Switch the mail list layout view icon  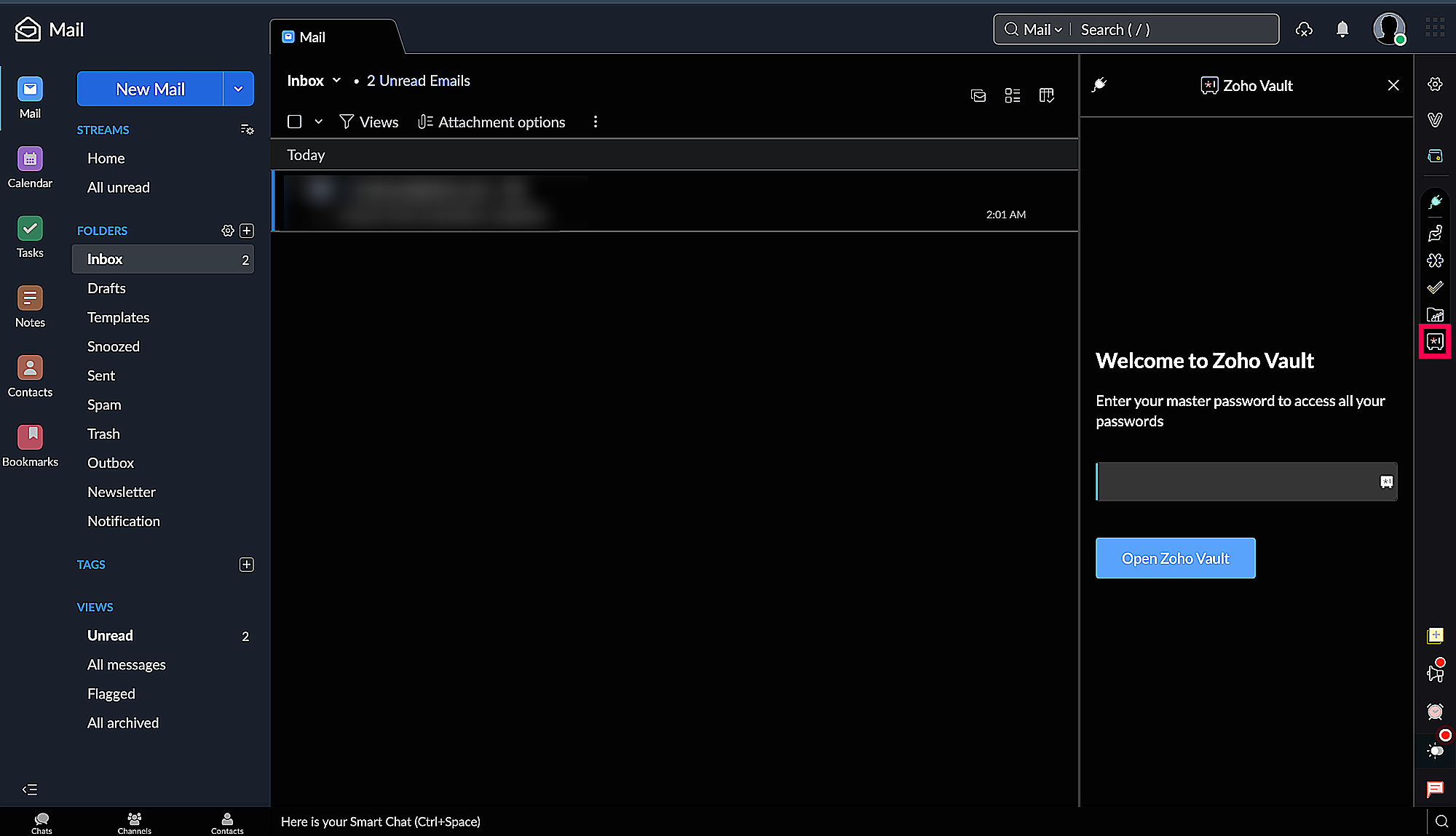1013,95
